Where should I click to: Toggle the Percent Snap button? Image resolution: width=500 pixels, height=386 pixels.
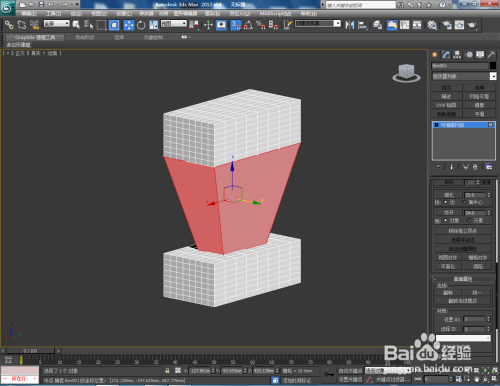click(261, 25)
